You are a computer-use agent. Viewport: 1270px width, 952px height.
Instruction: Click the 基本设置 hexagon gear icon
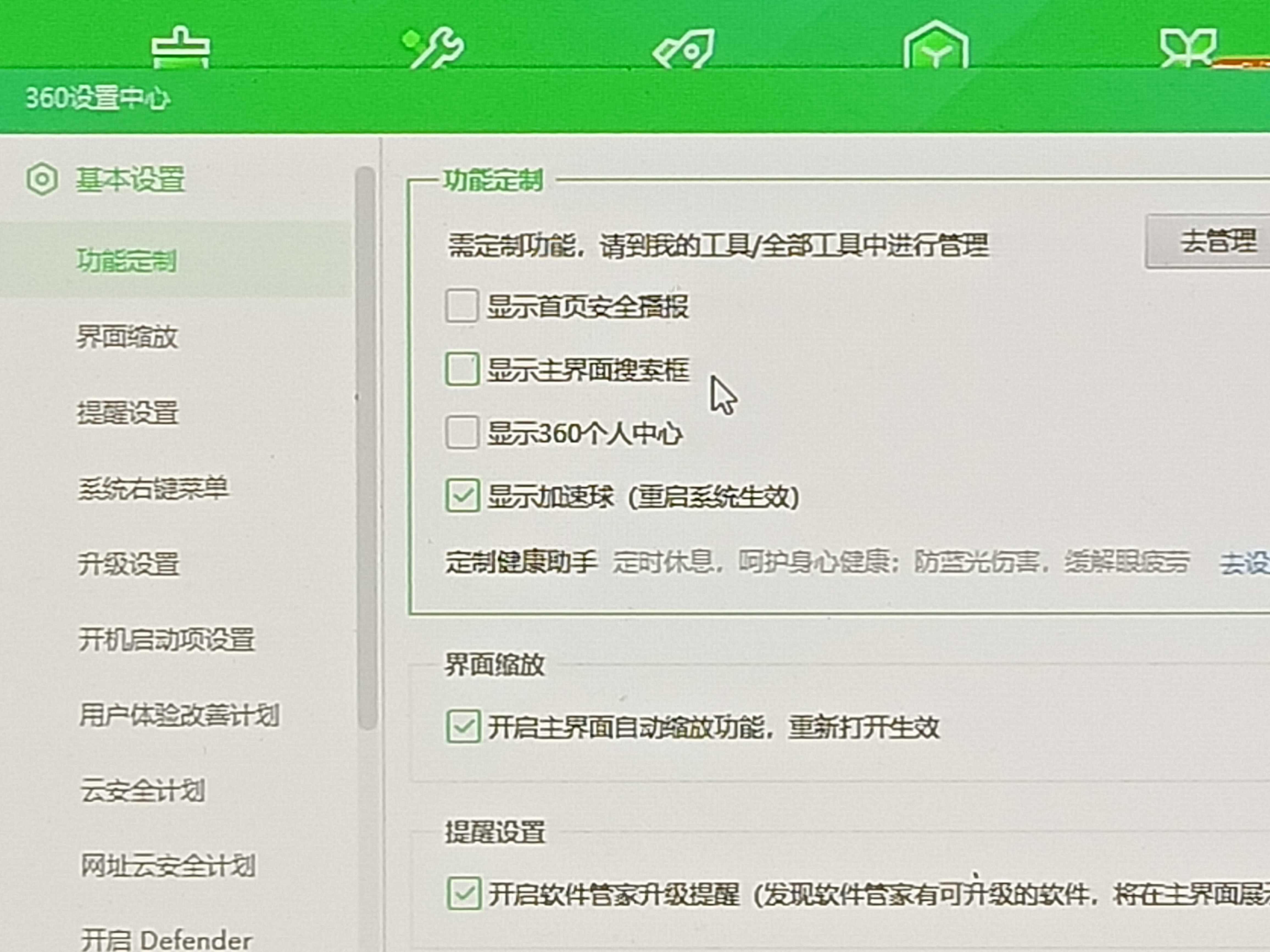pyautogui.click(x=42, y=180)
